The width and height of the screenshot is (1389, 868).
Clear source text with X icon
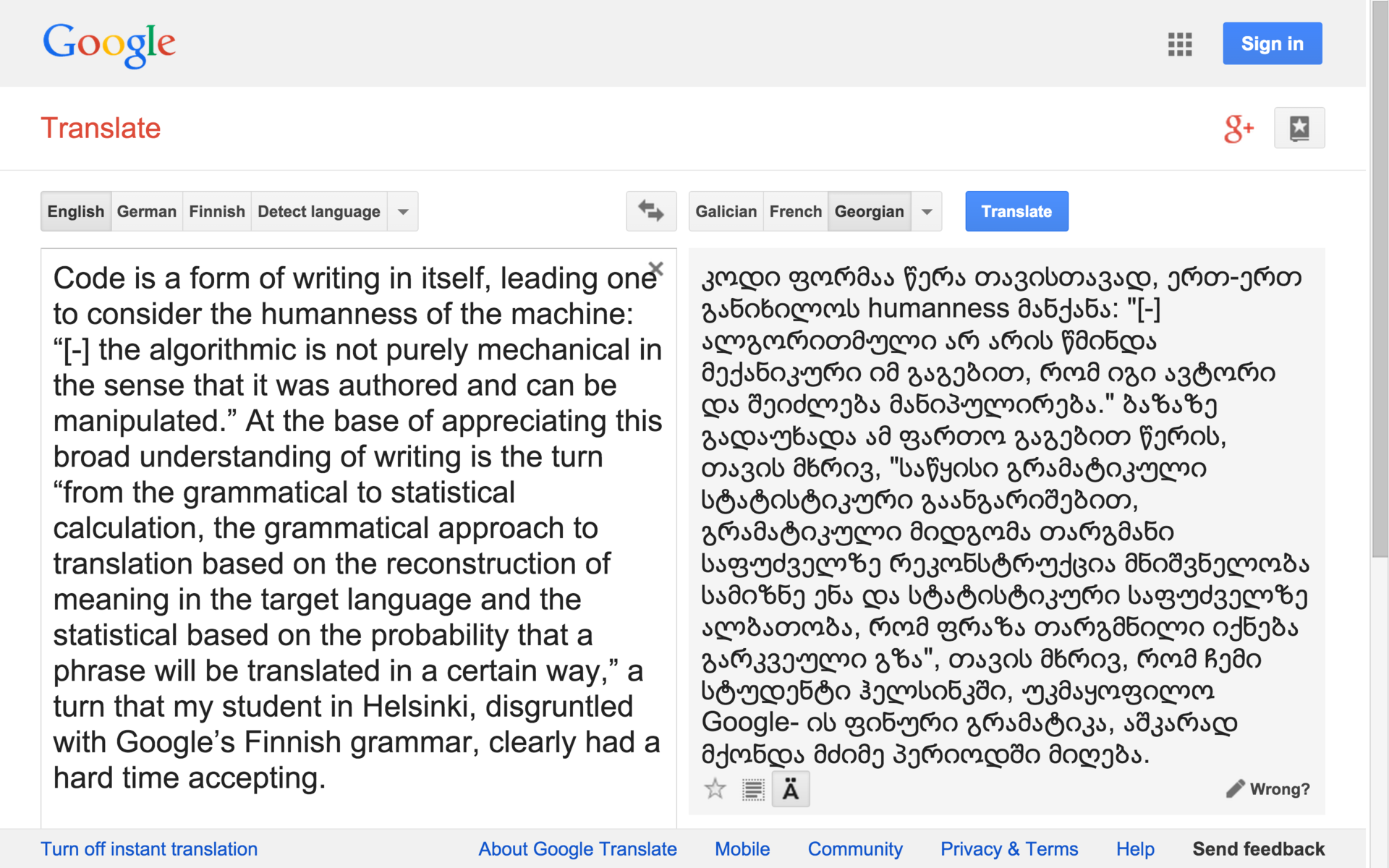(656, 268)
